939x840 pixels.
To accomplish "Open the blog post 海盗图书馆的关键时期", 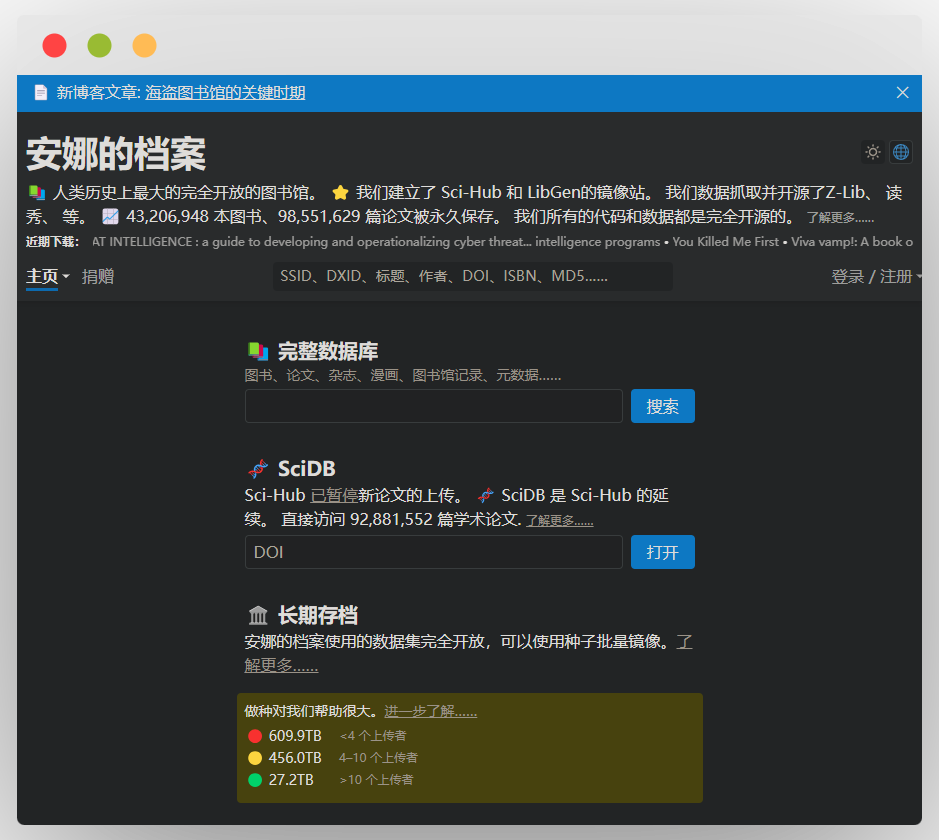I will point(225,93).
